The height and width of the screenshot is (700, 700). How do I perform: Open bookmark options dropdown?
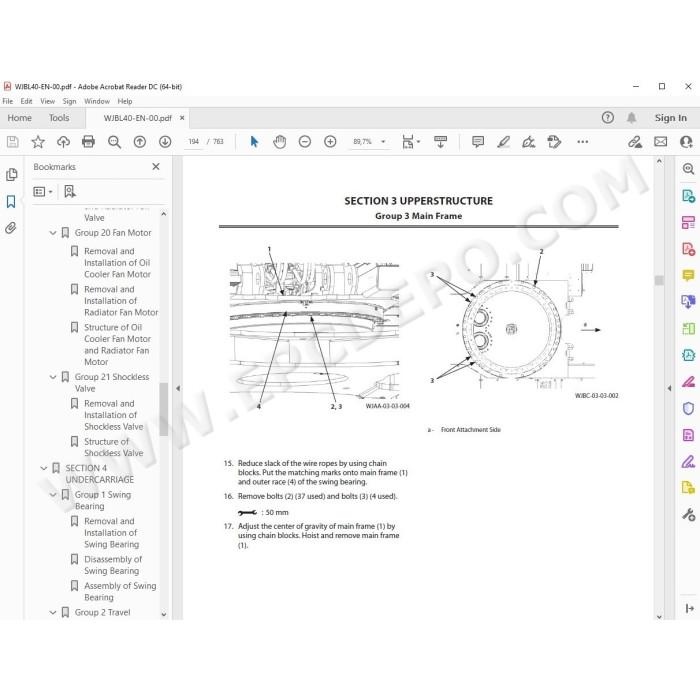coord(43,192)
